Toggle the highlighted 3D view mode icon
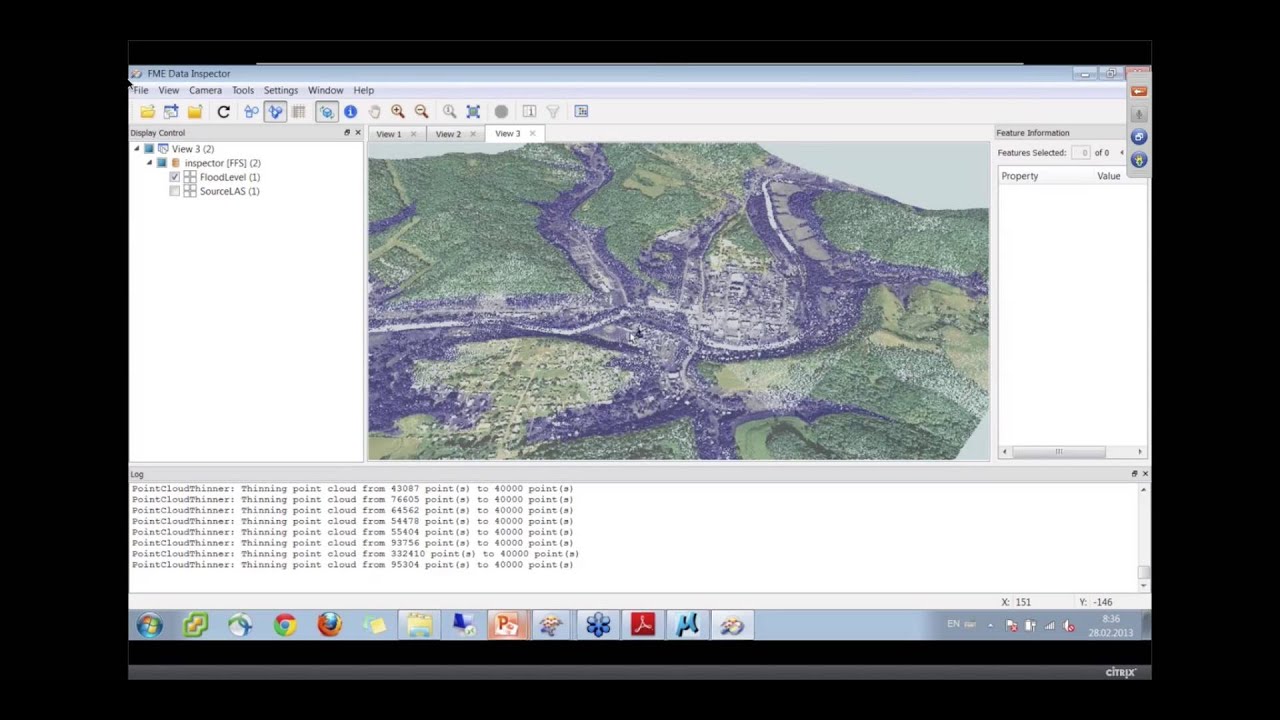Image resolution: width=1280 pixels, height=720 pixels. point(275,112)
